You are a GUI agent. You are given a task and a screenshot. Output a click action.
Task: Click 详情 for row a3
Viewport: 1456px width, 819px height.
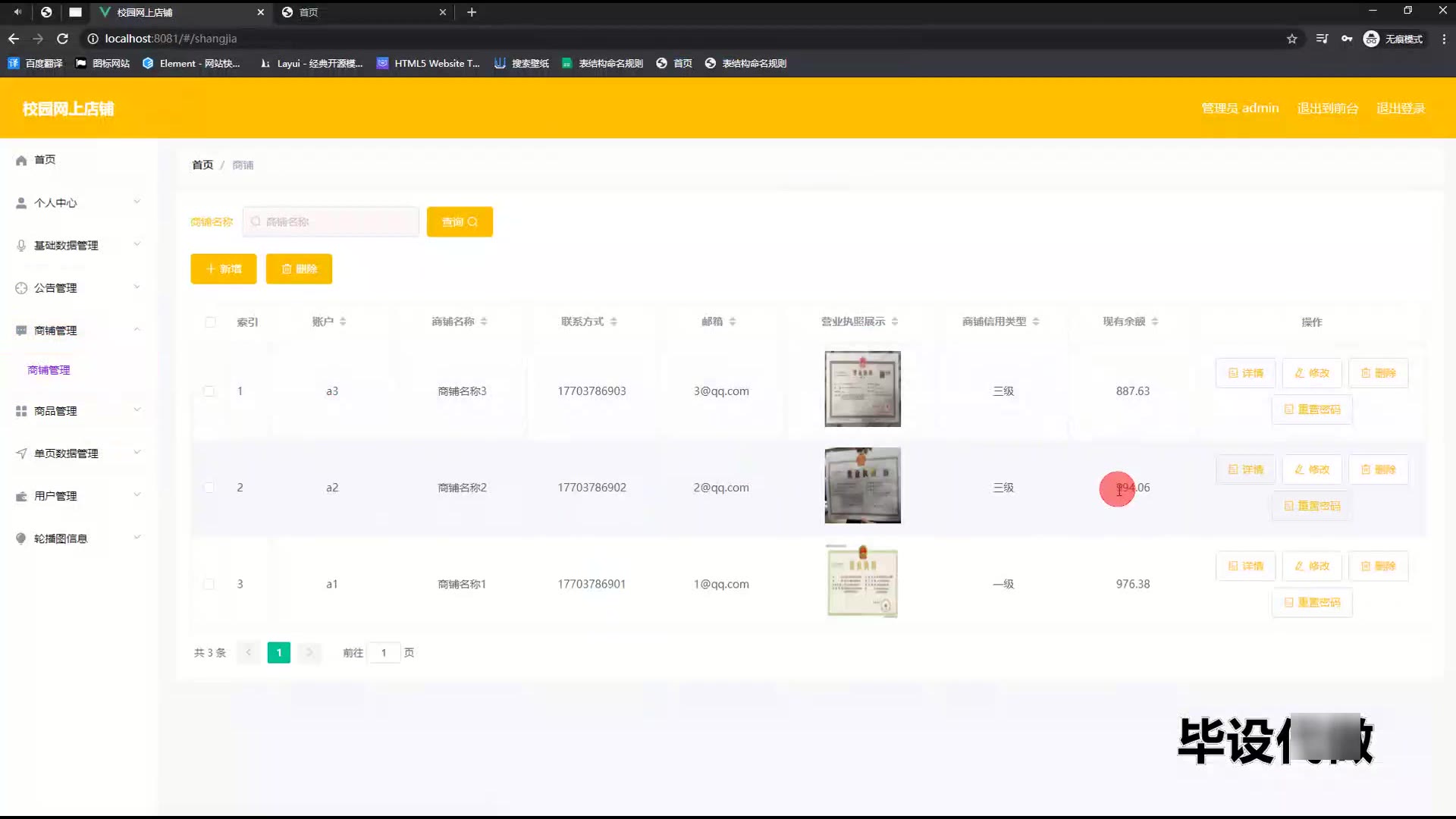pyautogui.click(x=1246, y=373)
